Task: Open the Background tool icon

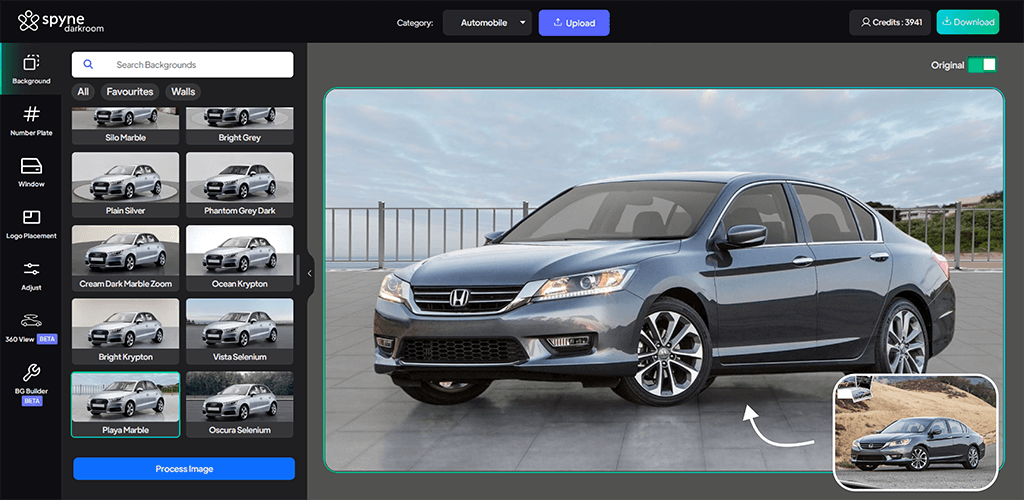Action: (31, 63)
